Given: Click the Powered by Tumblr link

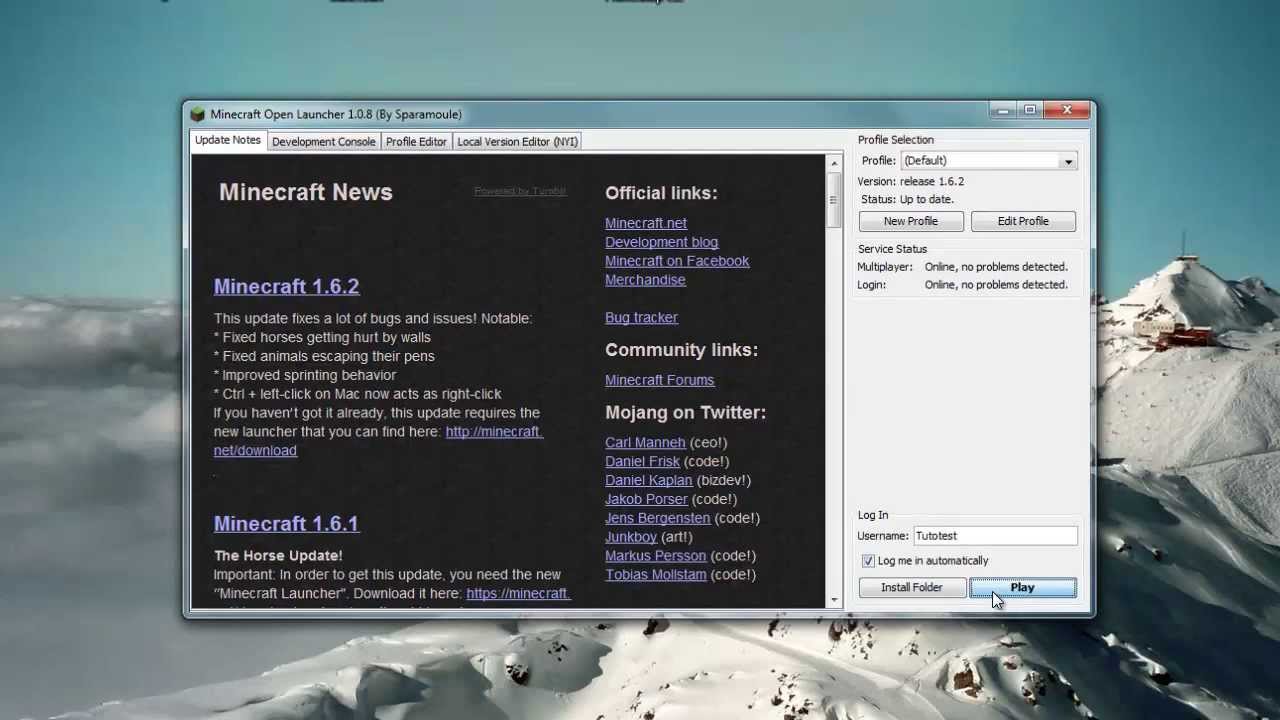Looking at the screenshot, I should (x=520, y=191).
